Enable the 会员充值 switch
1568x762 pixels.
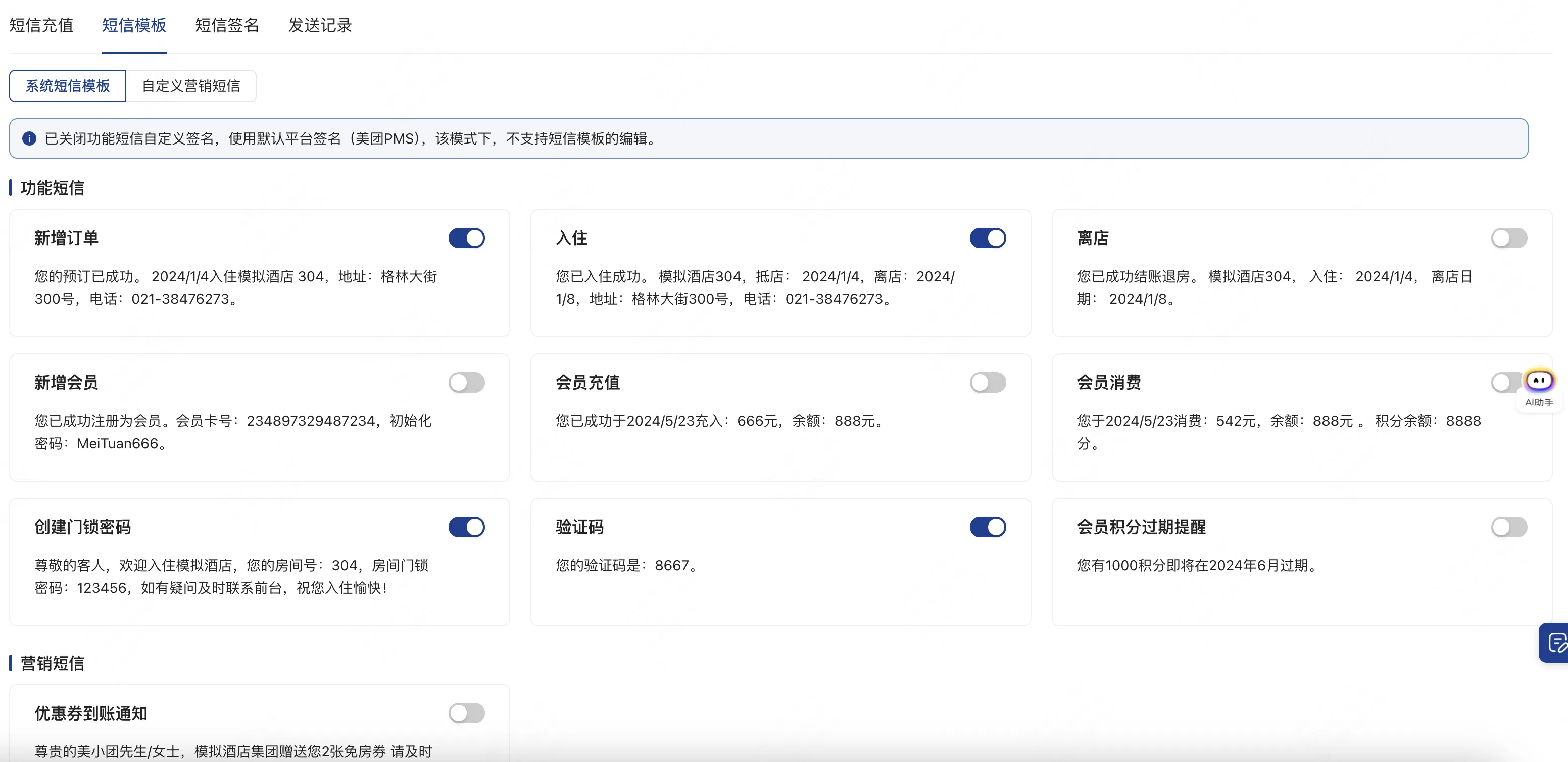pyautogui.click(x=987, y=383)
